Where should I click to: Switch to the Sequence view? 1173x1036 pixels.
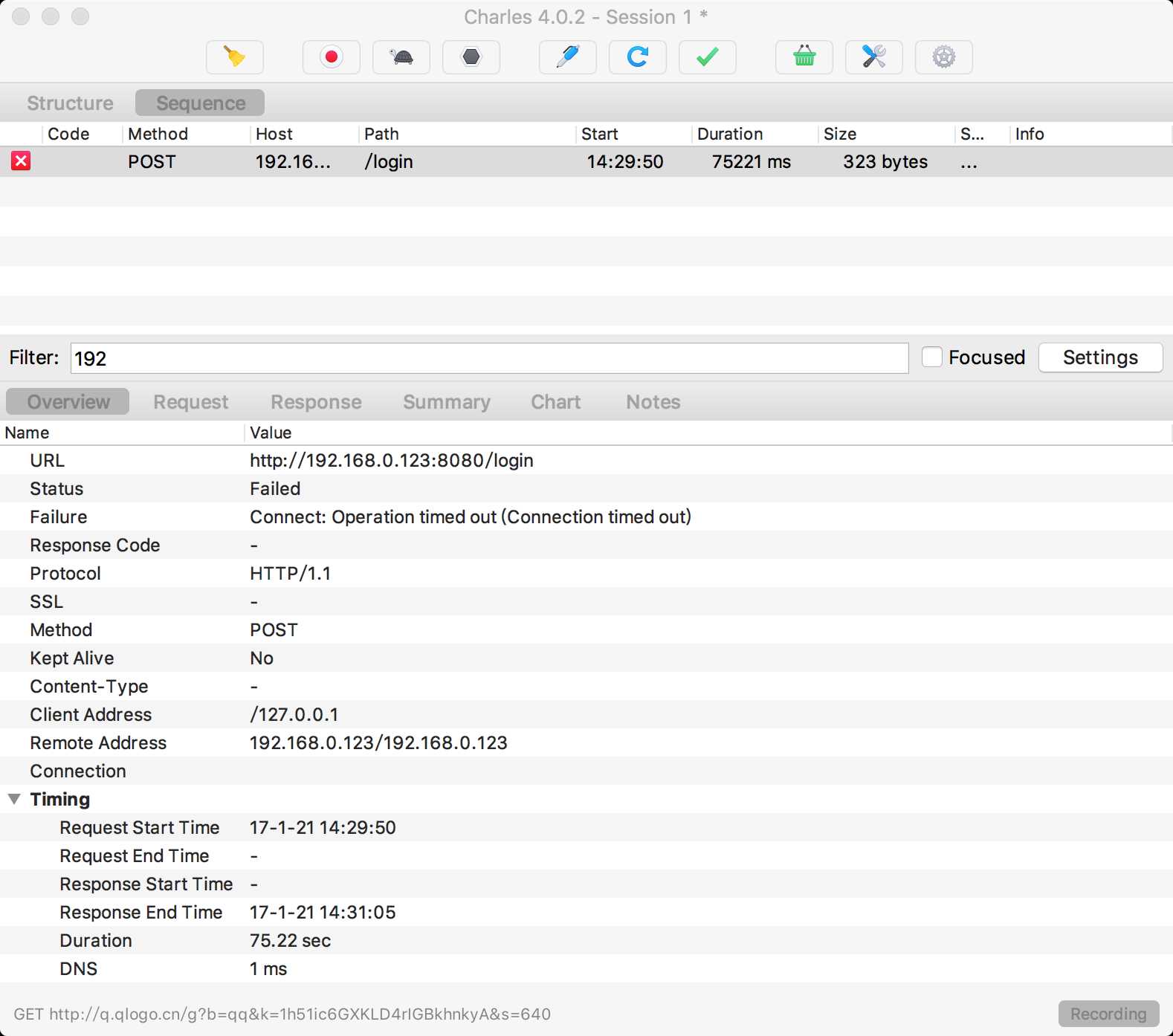click(201, 103)
